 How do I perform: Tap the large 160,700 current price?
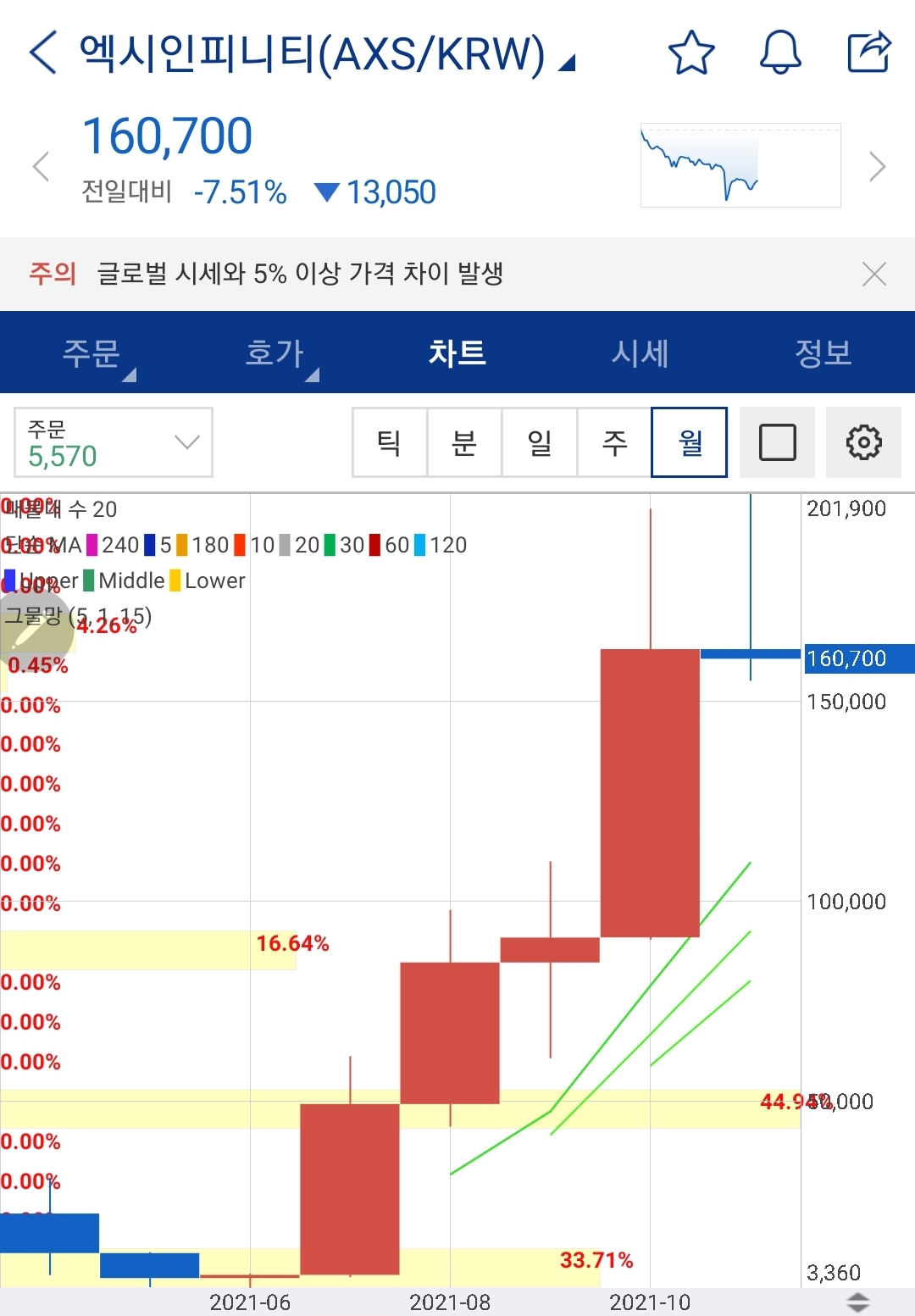167,136
